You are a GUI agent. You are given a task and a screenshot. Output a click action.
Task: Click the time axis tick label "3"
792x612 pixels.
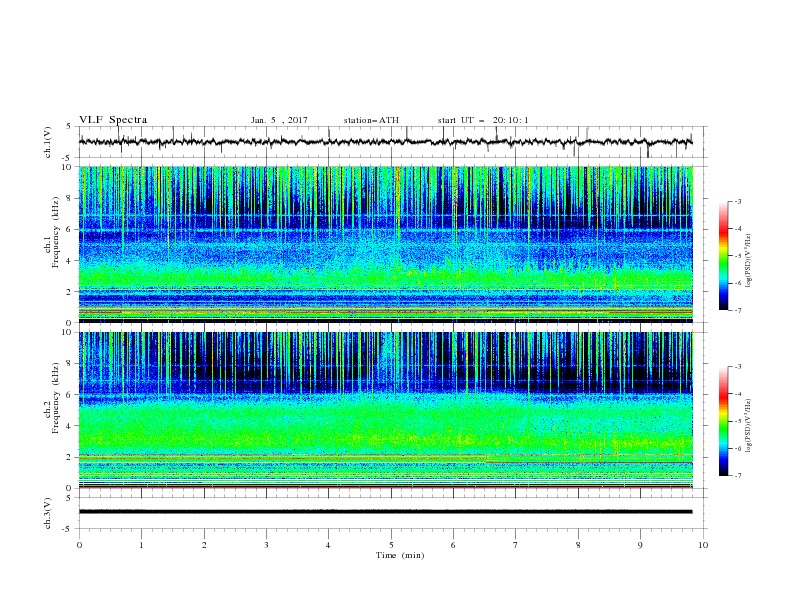(x=266, y=545)
